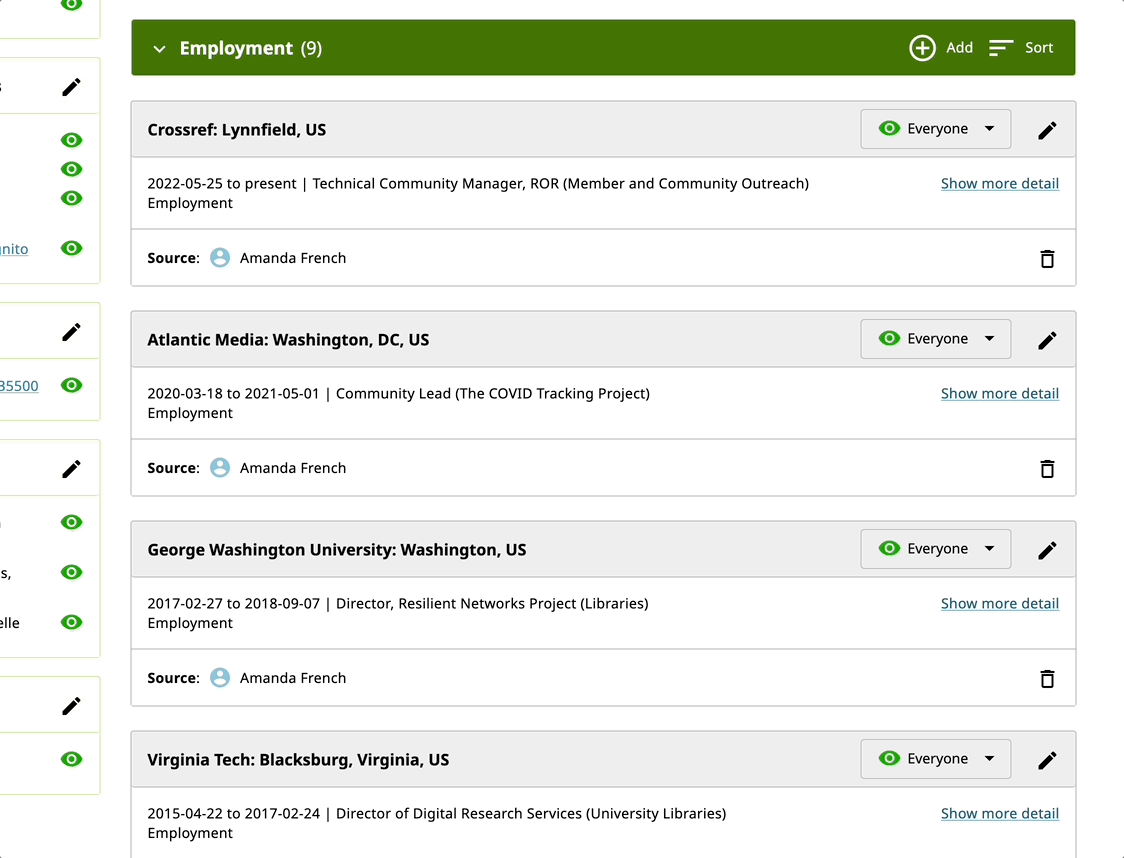This screenshot has height=858, width=1124.
Task: Edit sidebar section containing the 35500 link
Action: [x=72, y=332]
